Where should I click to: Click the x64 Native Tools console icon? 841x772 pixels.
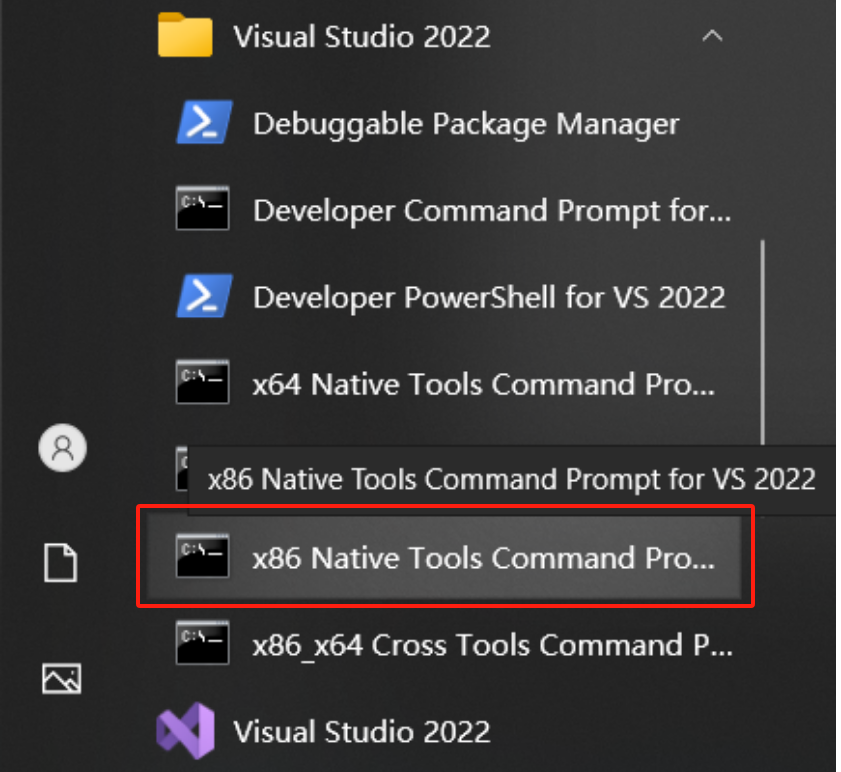[x=202, y=381]
